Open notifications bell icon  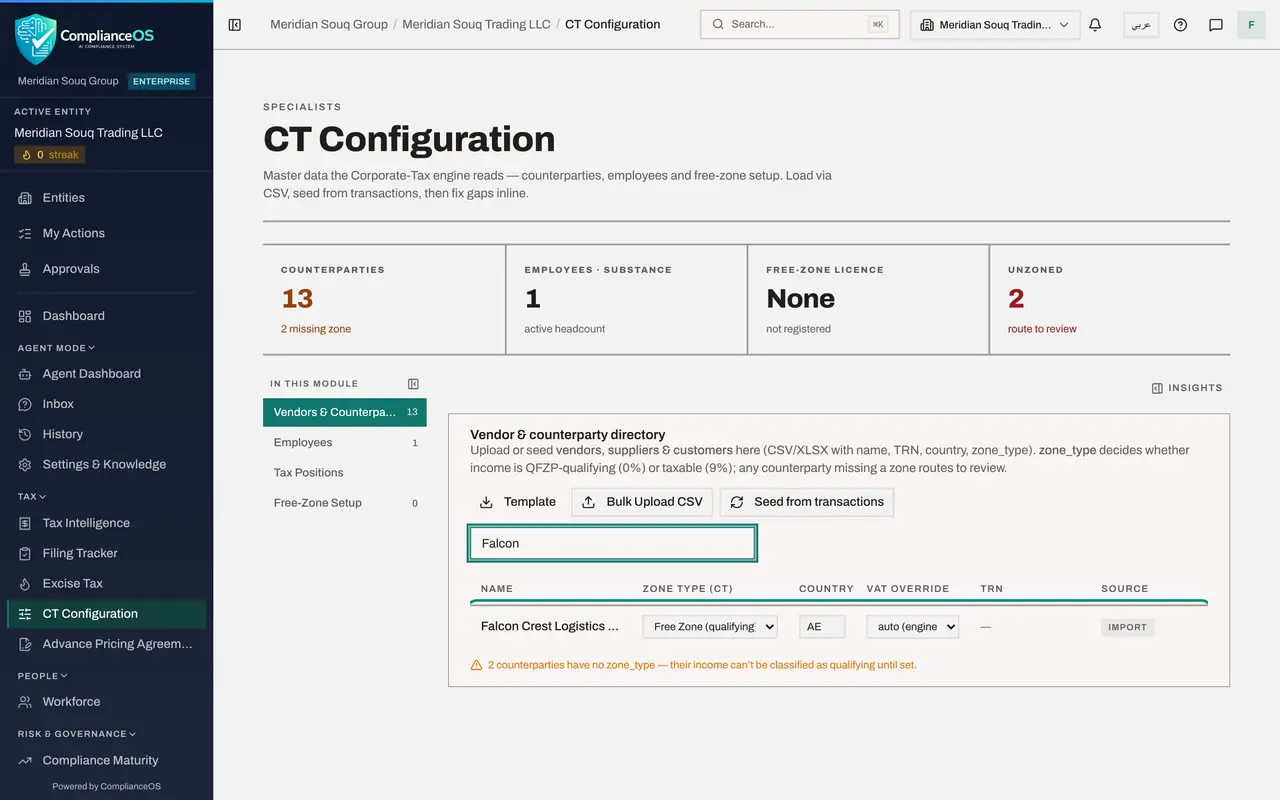click(1095, 25)
